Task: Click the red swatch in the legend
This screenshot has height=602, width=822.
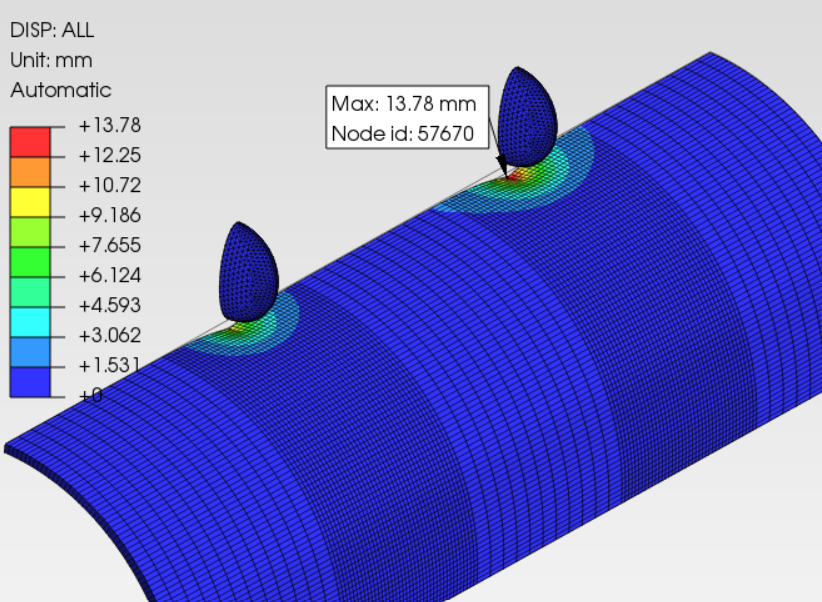Action: pyautogui.click(x=30, y=141)
